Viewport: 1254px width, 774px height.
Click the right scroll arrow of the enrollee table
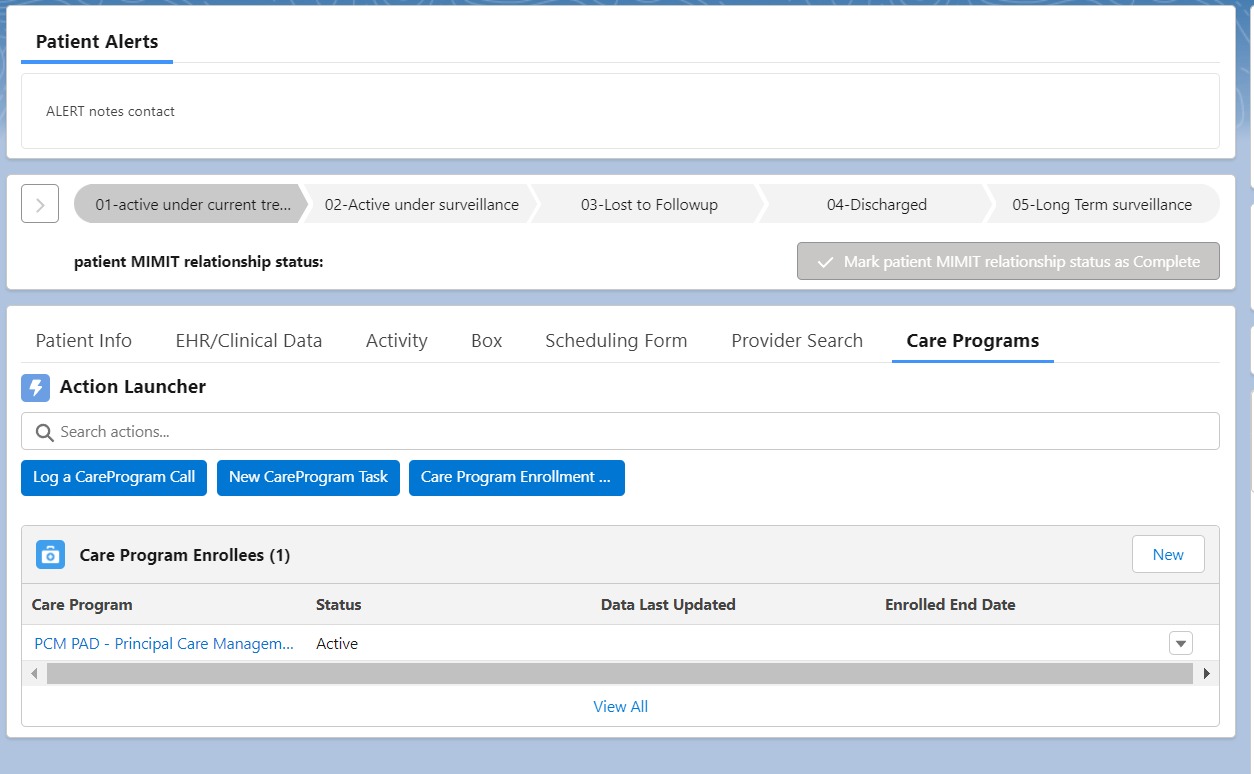coord(1207,673)
